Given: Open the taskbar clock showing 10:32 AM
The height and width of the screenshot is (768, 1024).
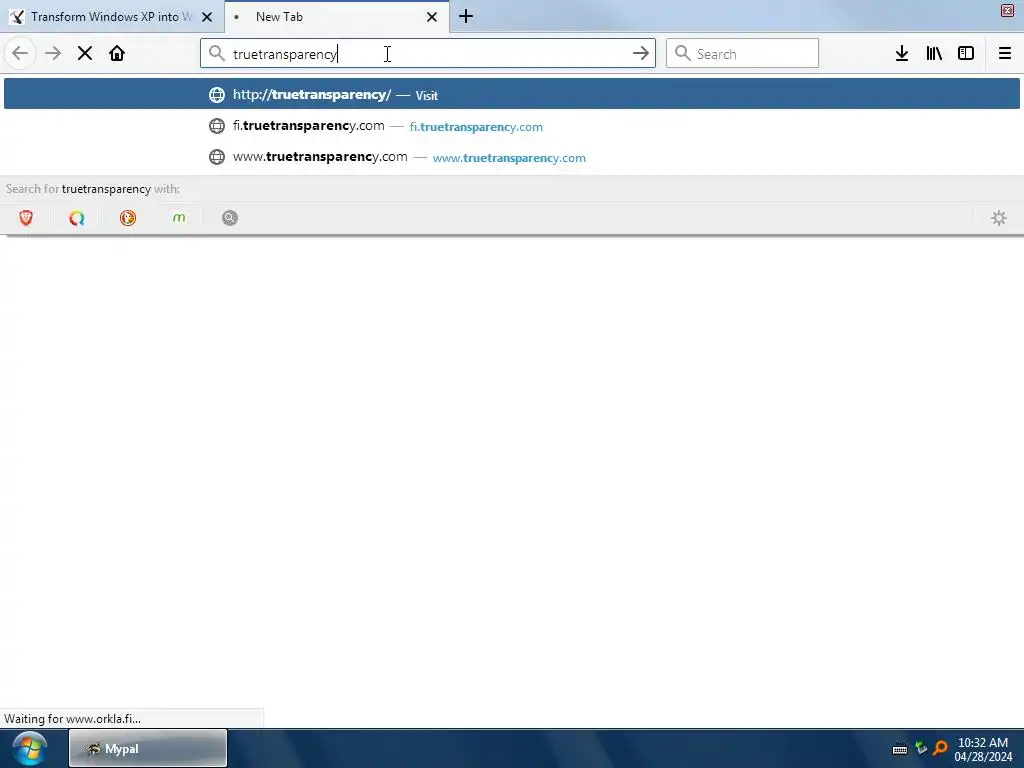Looking at the screenshot, I should click(983, 749).
